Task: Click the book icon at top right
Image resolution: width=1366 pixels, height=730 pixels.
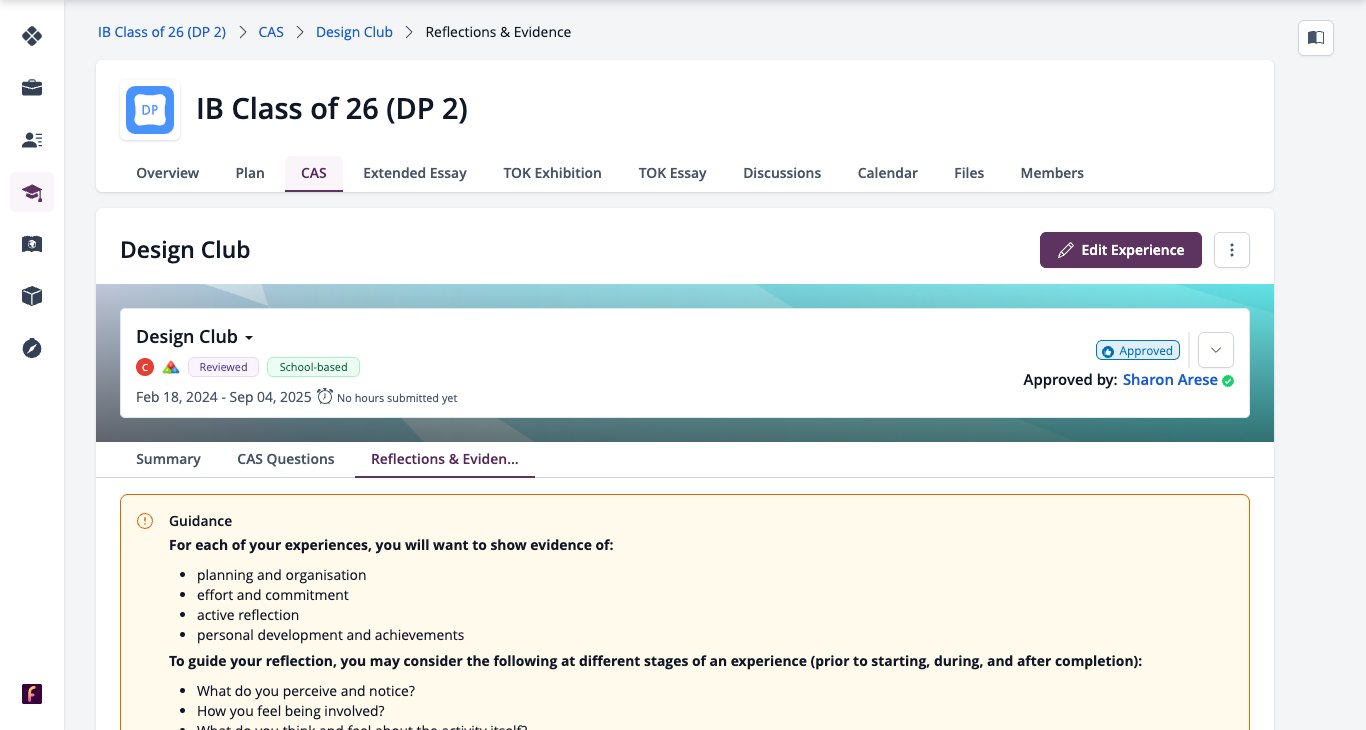Action: pyautogui.click(x=1316, y=38)
